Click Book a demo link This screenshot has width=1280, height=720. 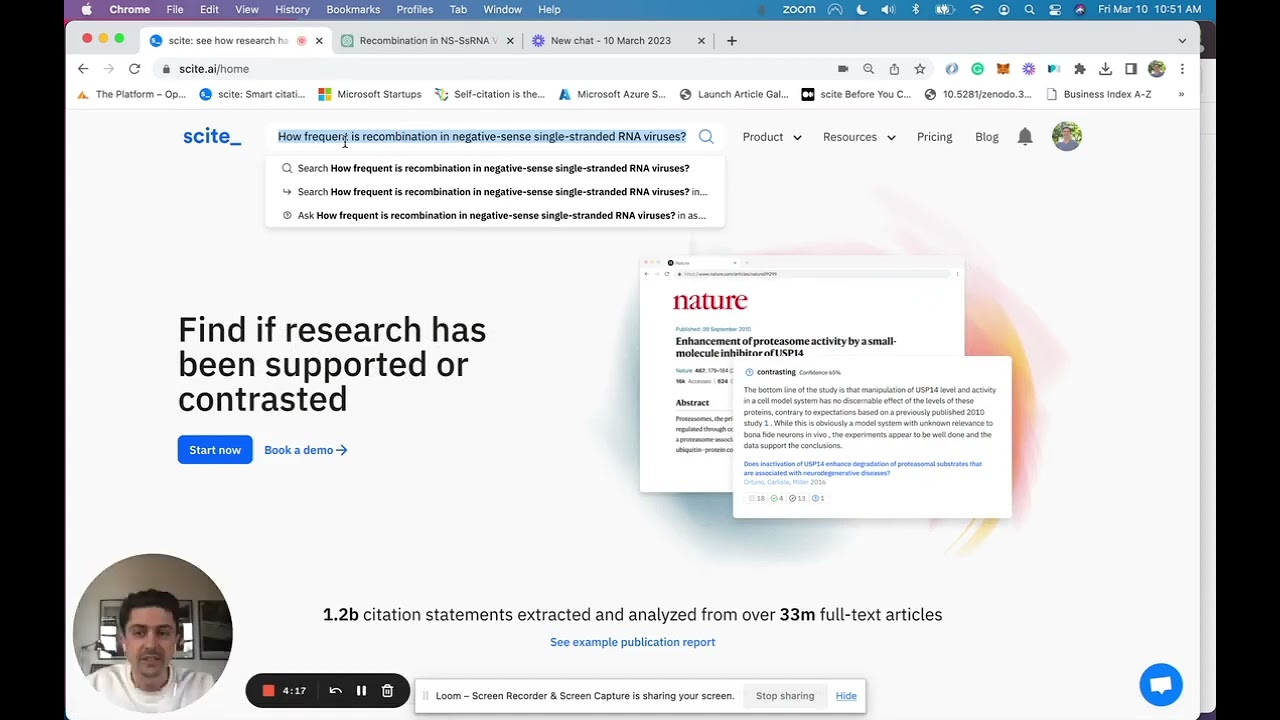click(x=306, y=450)
